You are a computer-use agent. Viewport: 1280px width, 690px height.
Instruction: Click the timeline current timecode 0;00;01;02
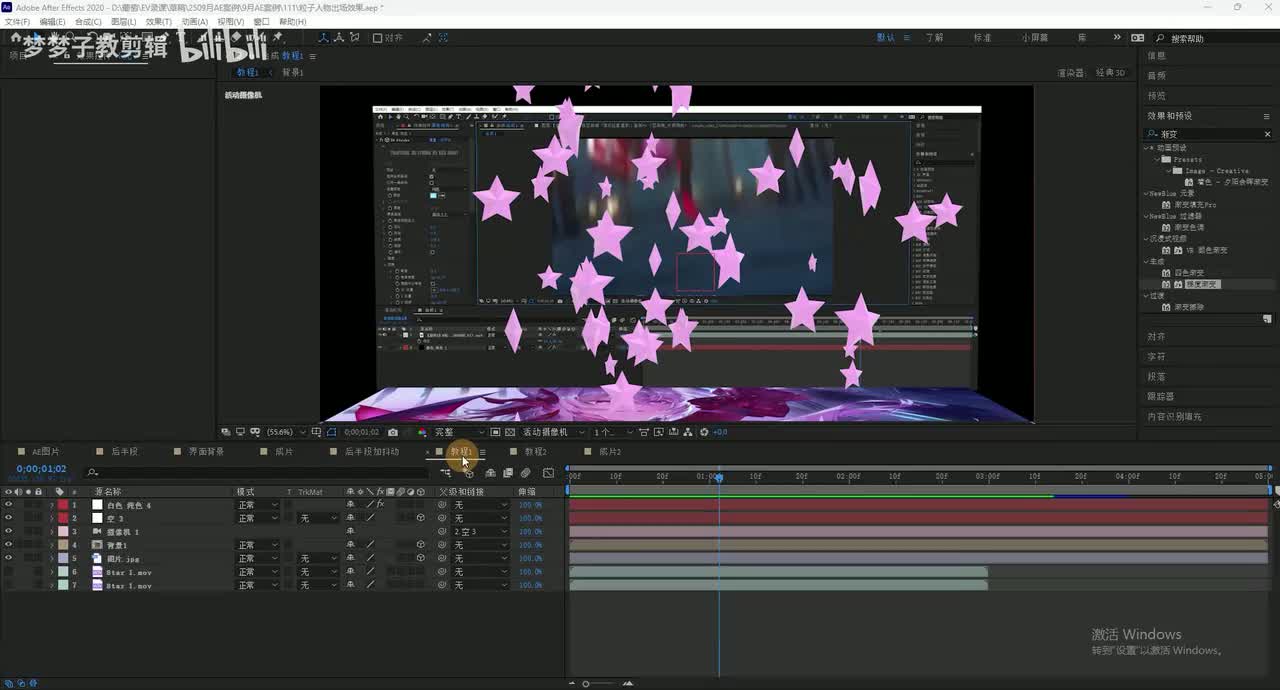pos(41,469)
